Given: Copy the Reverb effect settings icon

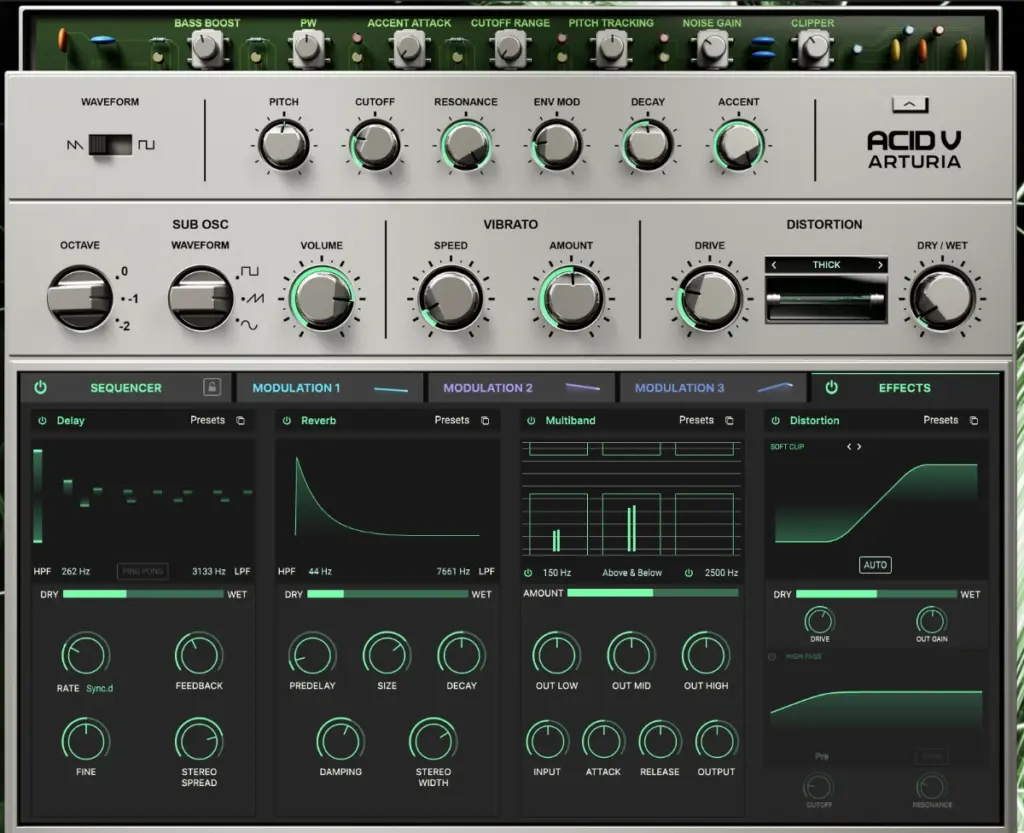Looking at the screenshot, I should [485, 420].
